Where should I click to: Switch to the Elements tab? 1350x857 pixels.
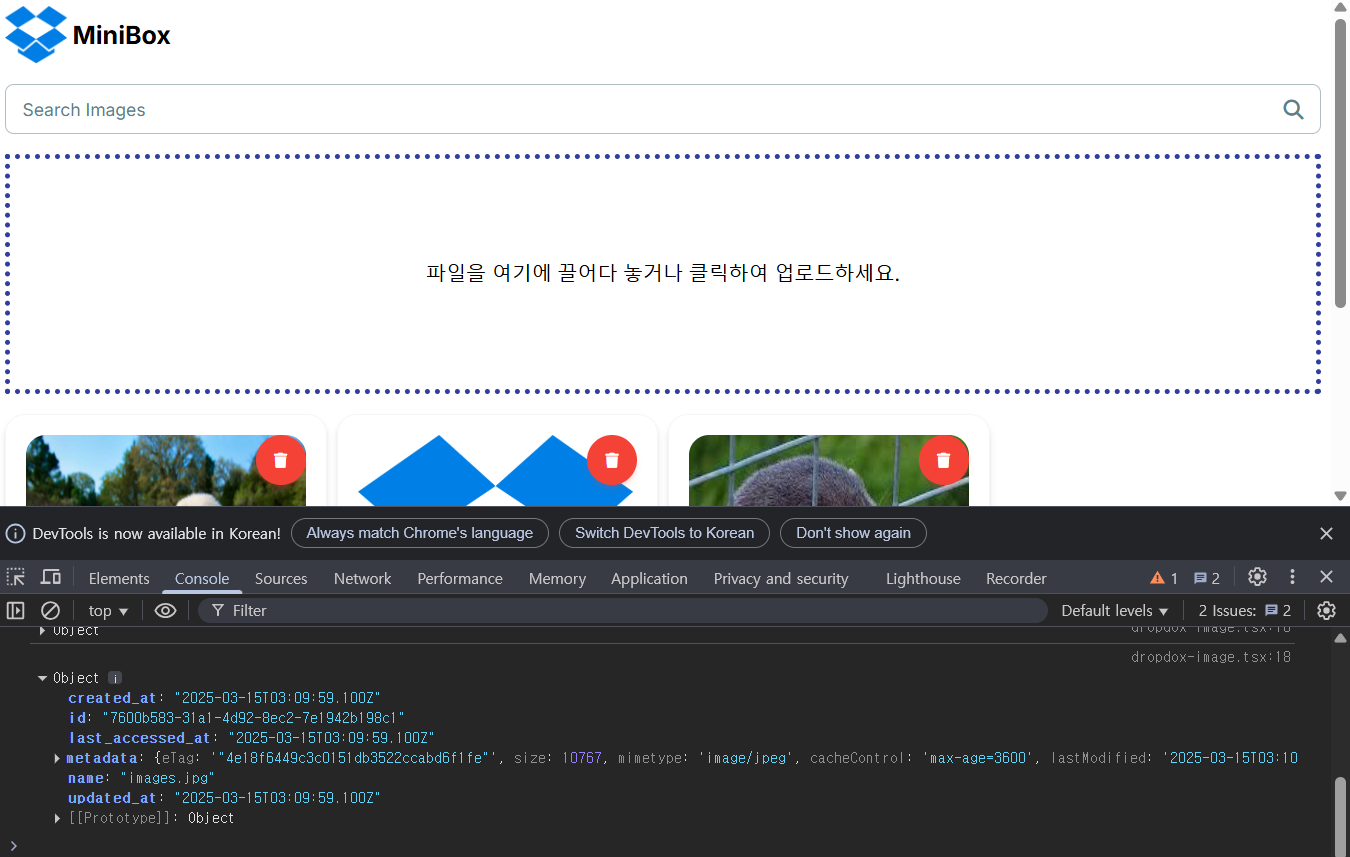(119, 578)
